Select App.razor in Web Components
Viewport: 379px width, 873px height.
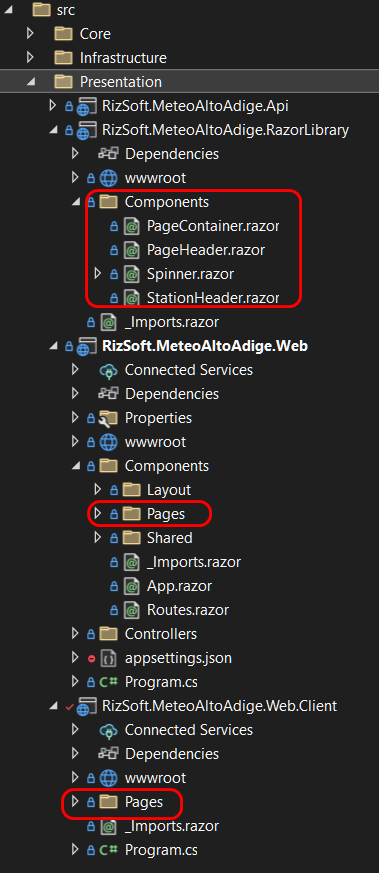(179, 586)
